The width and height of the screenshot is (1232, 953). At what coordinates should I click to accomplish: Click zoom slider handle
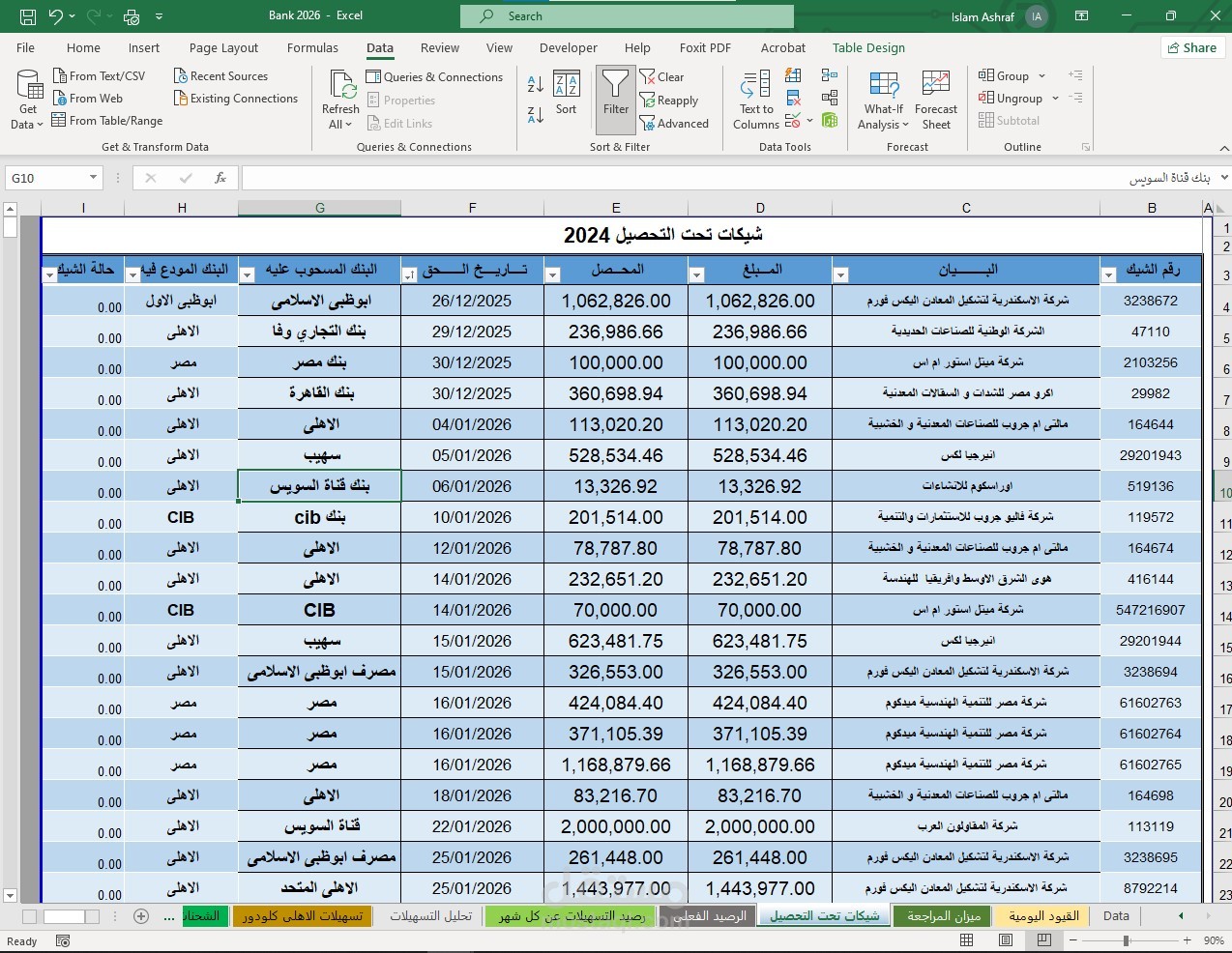[x=1126, y=940]
